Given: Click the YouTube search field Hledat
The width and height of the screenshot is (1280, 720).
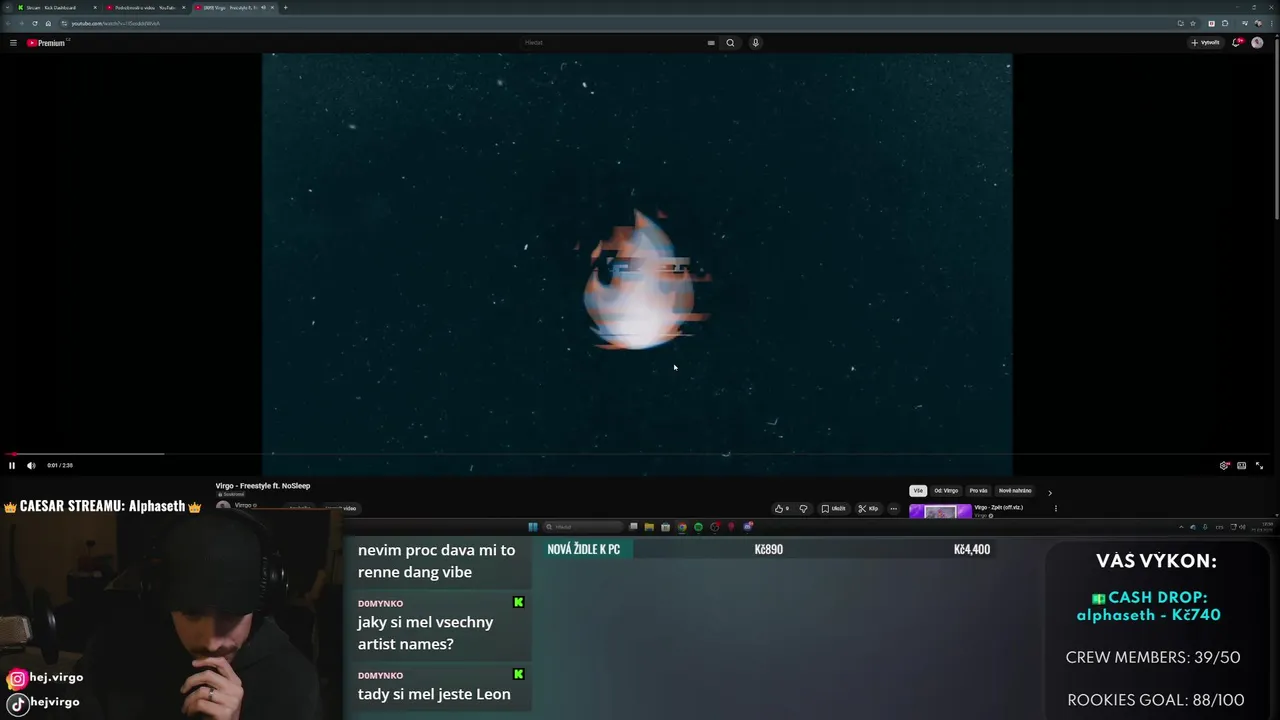Looking at the screenshot, I should 610,43.
